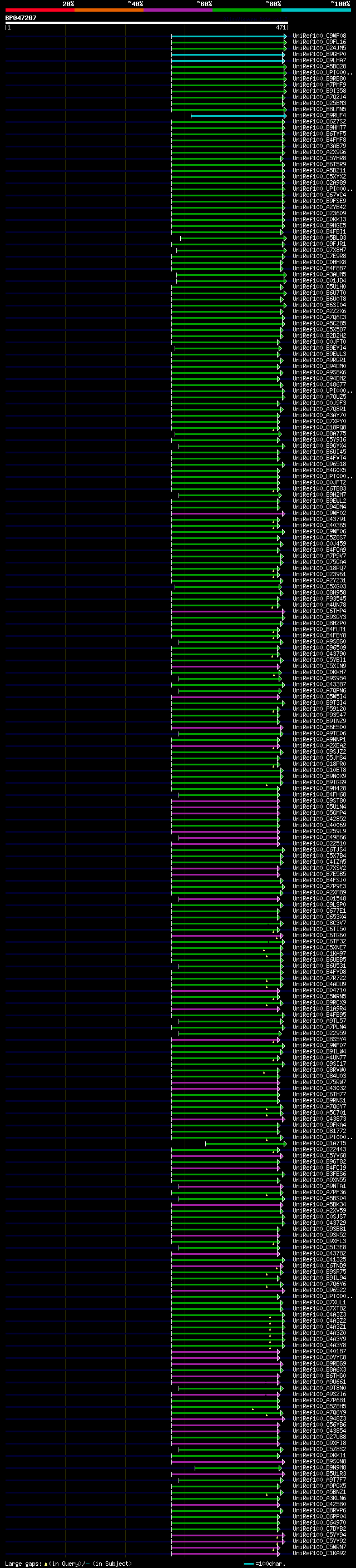Select the UniRef100_B9HMT7 label
356x1568 pixels.
click(319, 128)
